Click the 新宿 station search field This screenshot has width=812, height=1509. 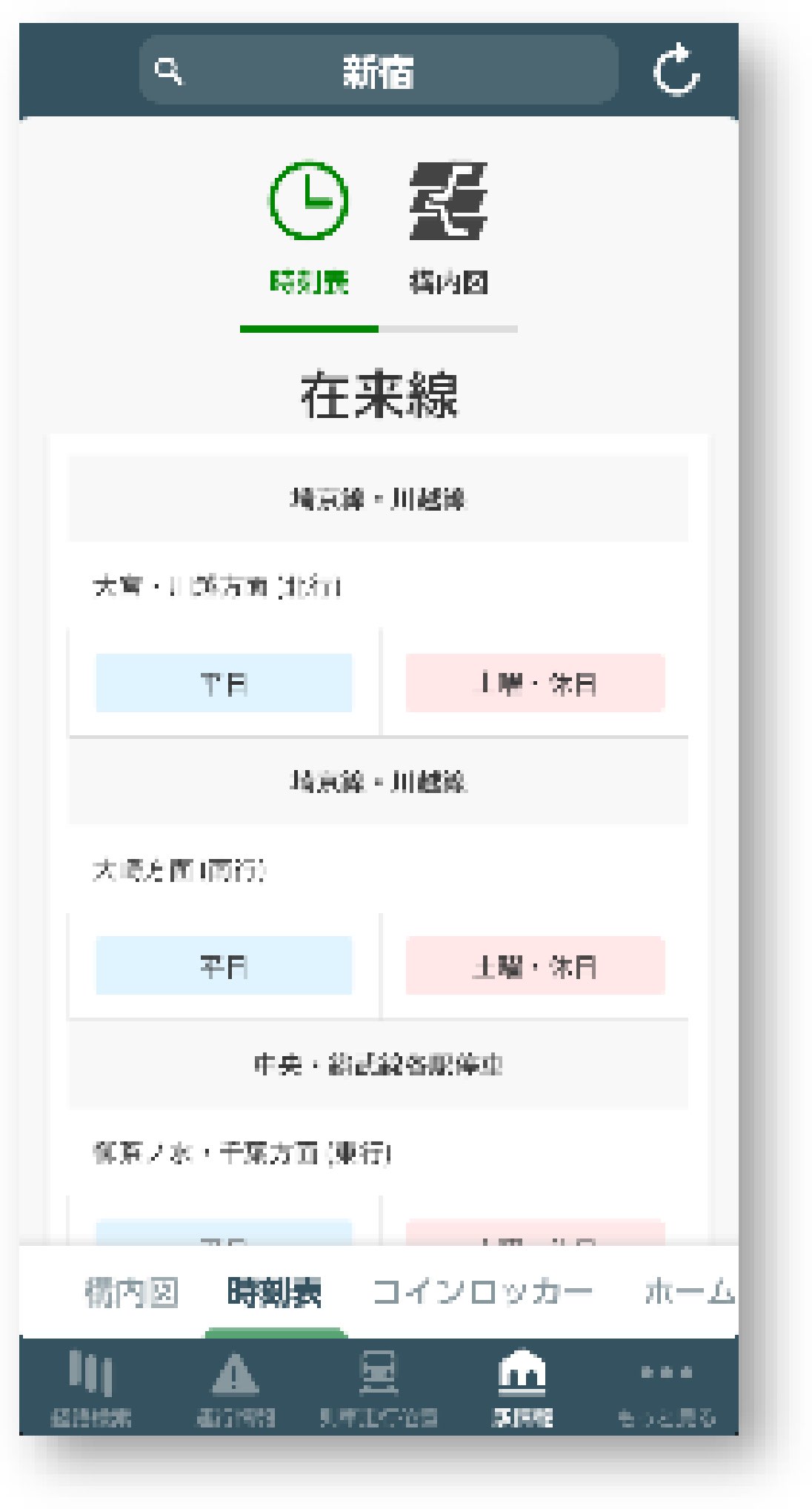[x=379, y=72]
